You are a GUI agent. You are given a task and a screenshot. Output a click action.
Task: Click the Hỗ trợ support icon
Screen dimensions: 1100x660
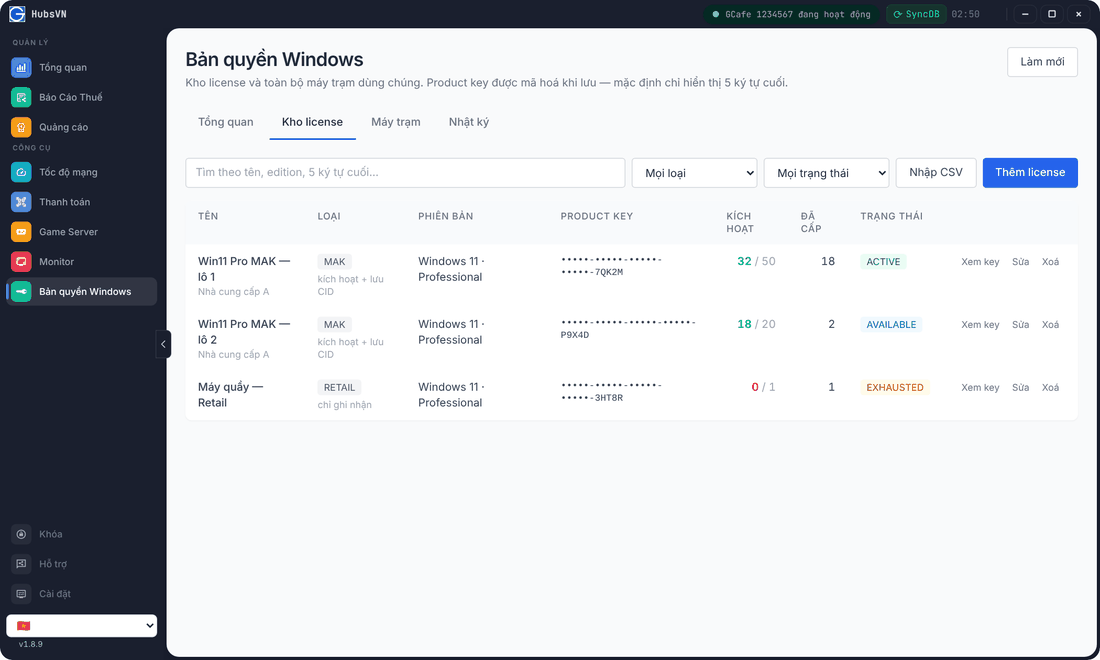[x=21, y=564]
